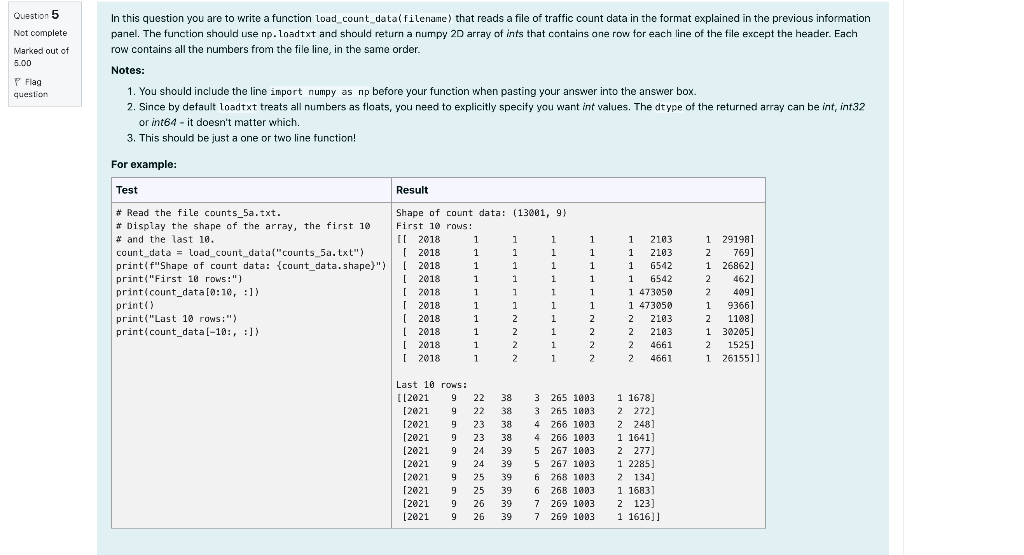This screenshot has height=555, width=1024.
Task: Click the Marked out of 5.00 label
Action: pos(41,57)
